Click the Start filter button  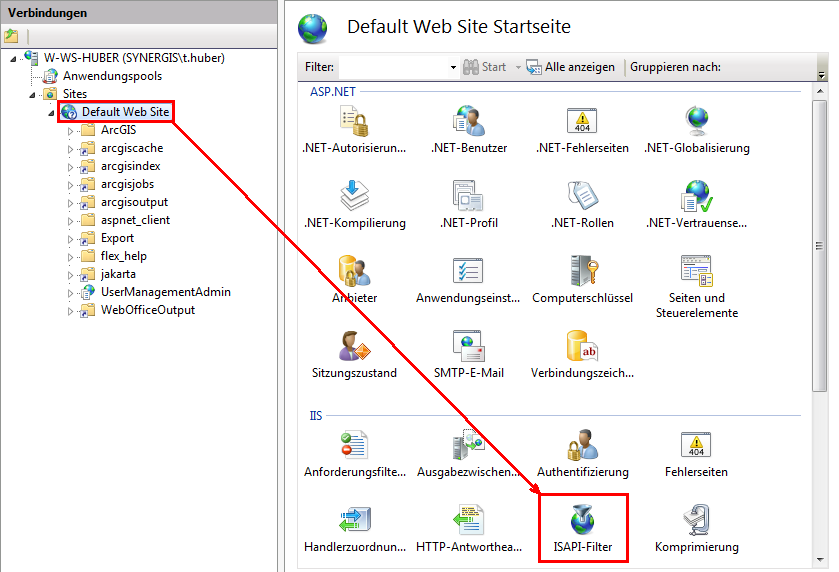tap(485, 67)
